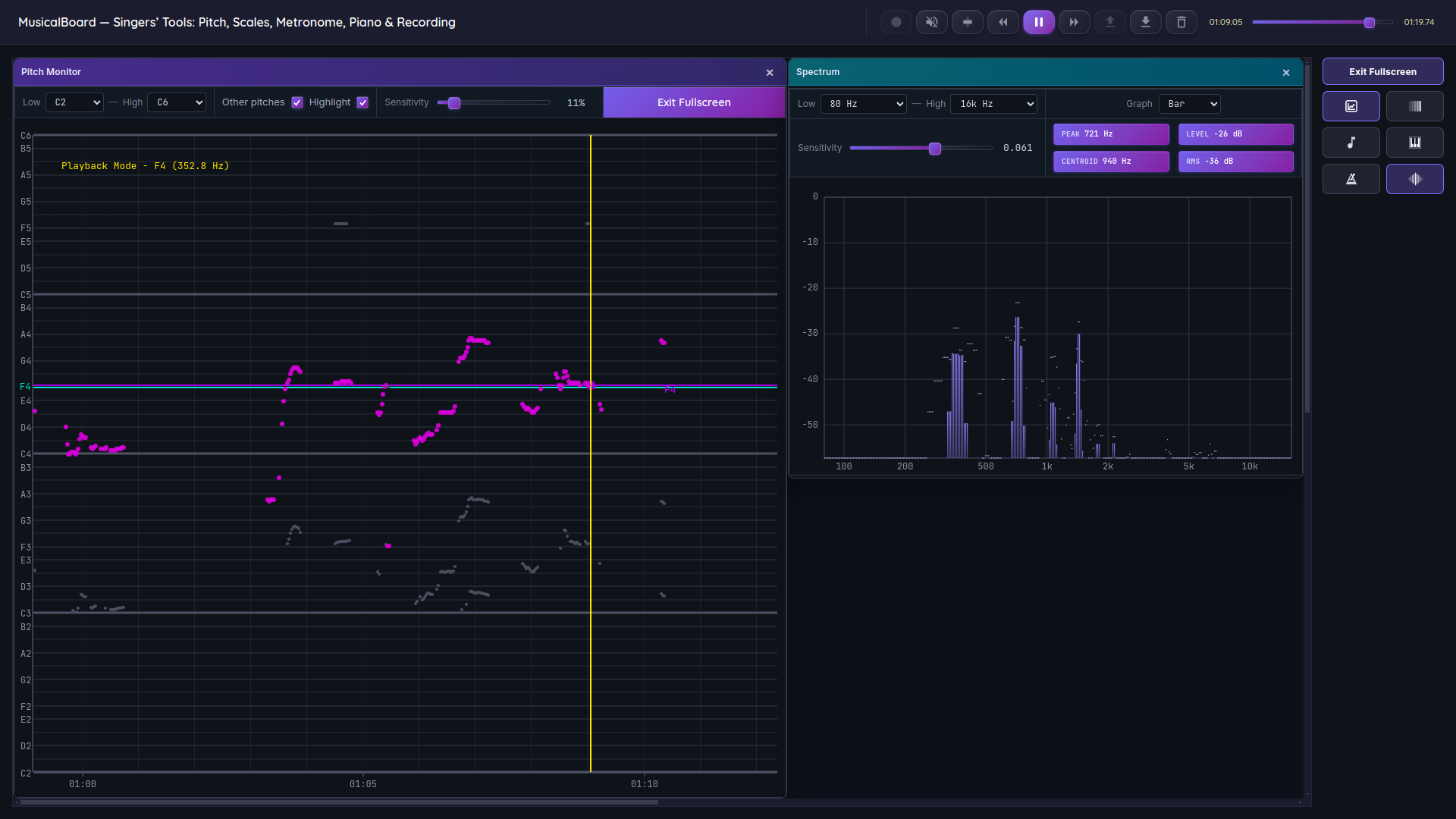The height and width of the screenshot is (819, 1456).
Task: Close the Pitch Monitor panel
Action: 770,73
